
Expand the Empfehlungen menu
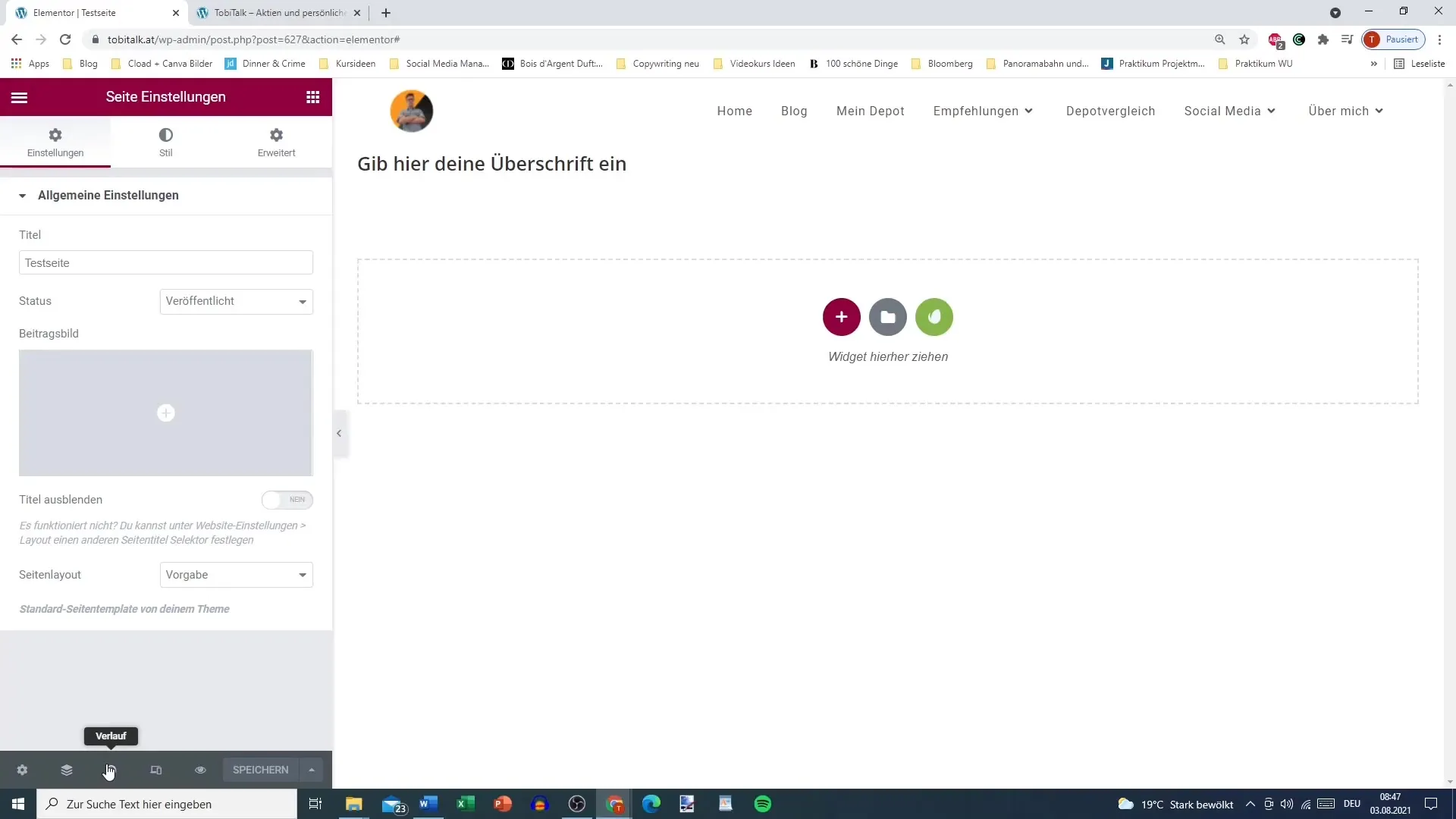[x=984, y=111]
